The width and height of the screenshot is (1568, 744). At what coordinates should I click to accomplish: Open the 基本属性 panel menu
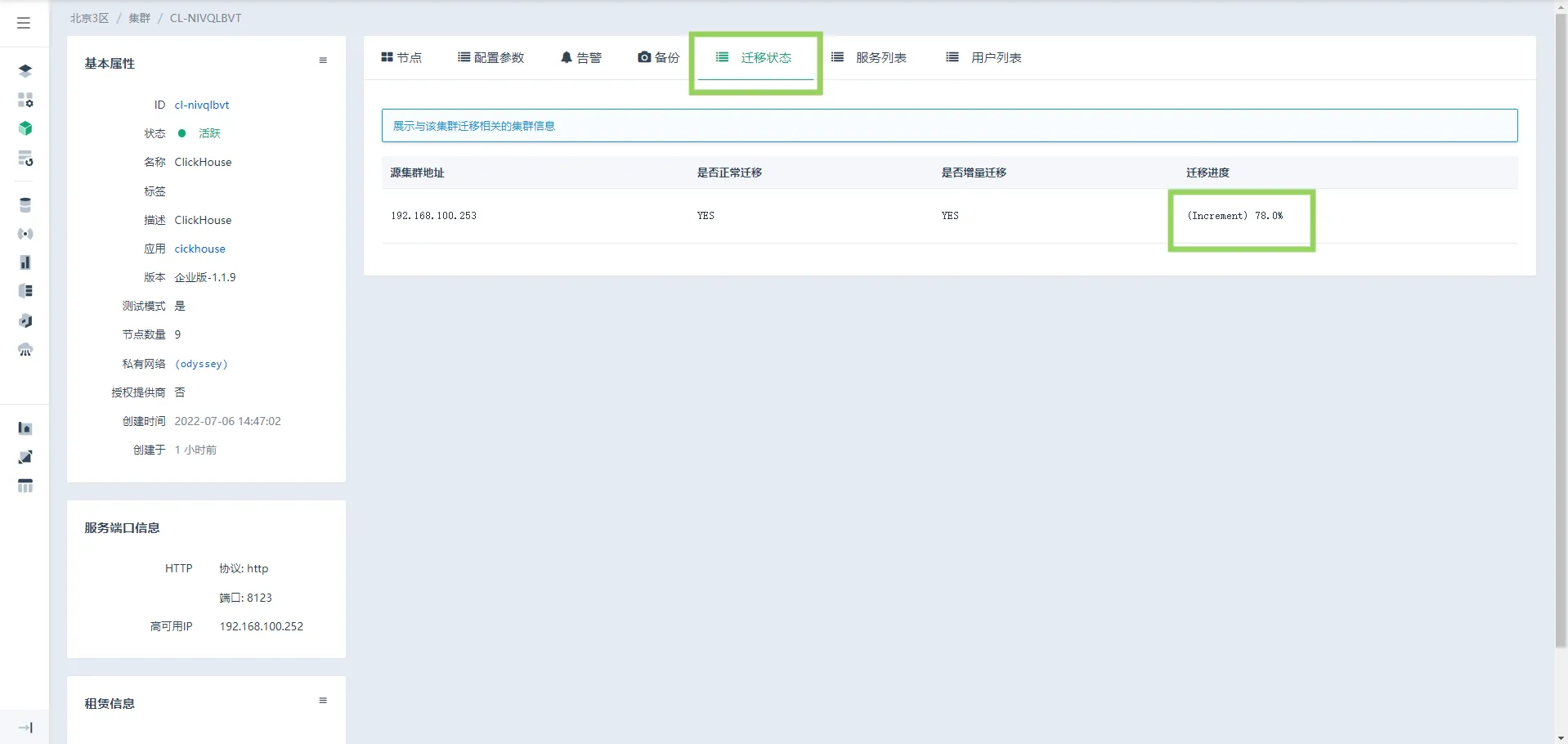[x=323, y=61]
